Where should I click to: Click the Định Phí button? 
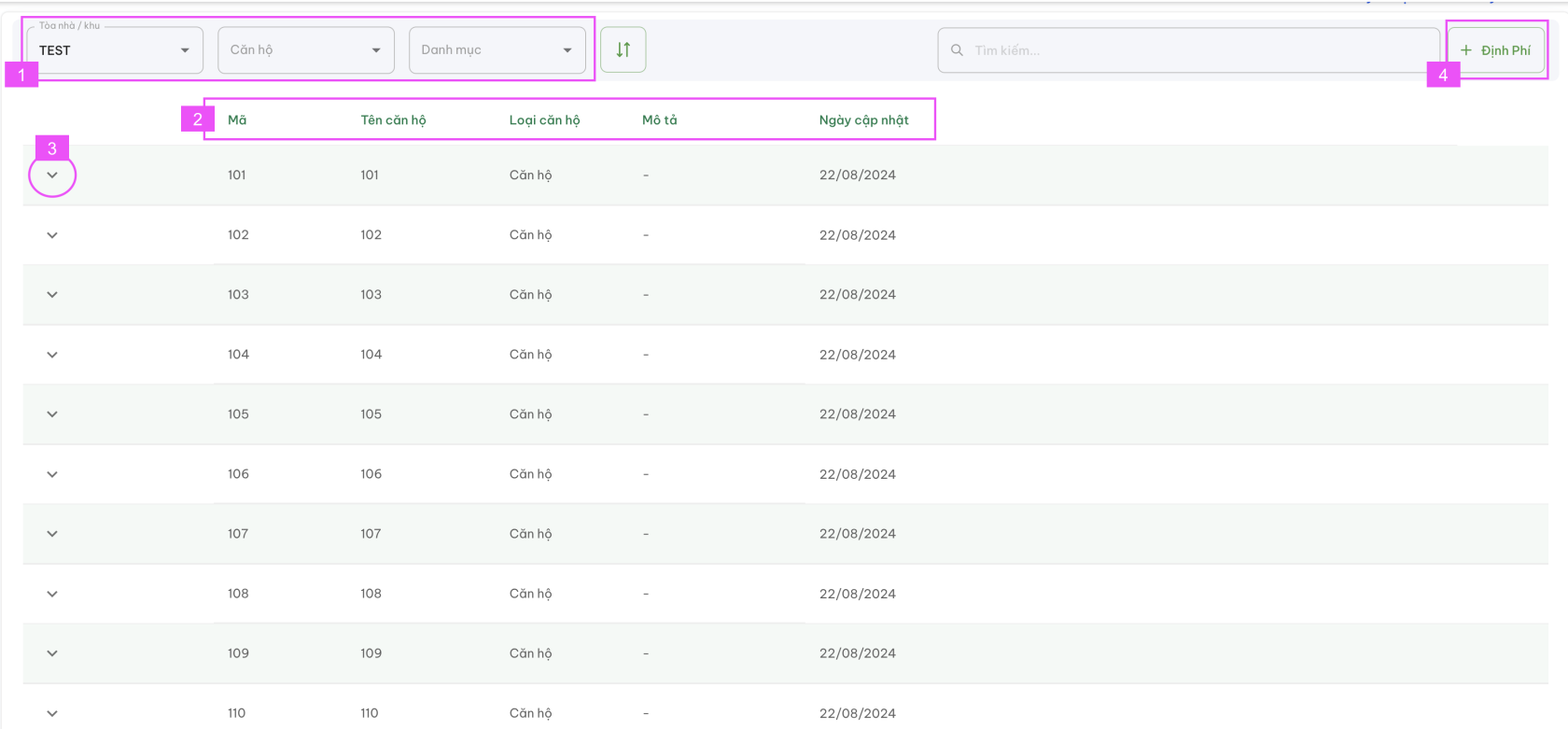[1495, 50]
